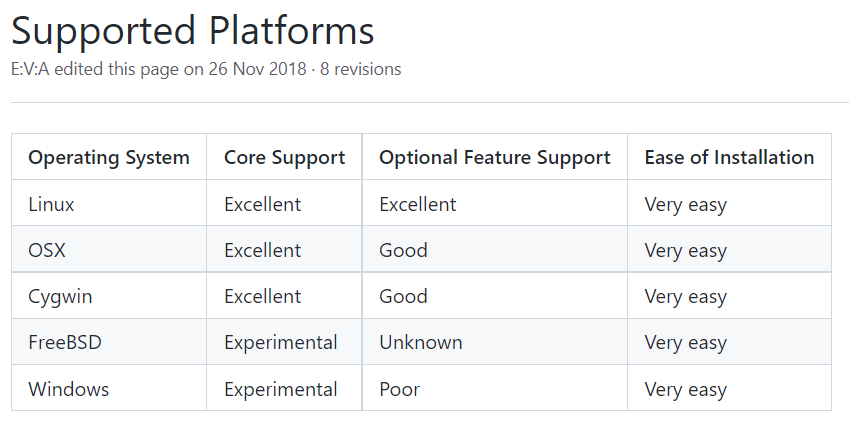Viewport: 849px width, 427px height.
Task: Click the '8 revisions' link
Action: [360, 69]
